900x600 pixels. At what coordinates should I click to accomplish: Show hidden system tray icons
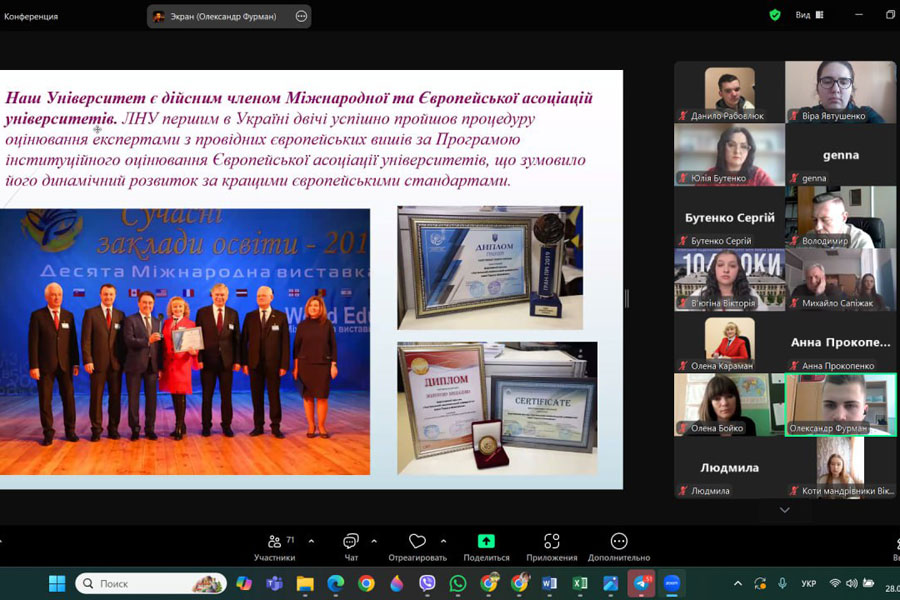[x=738, y=583]
